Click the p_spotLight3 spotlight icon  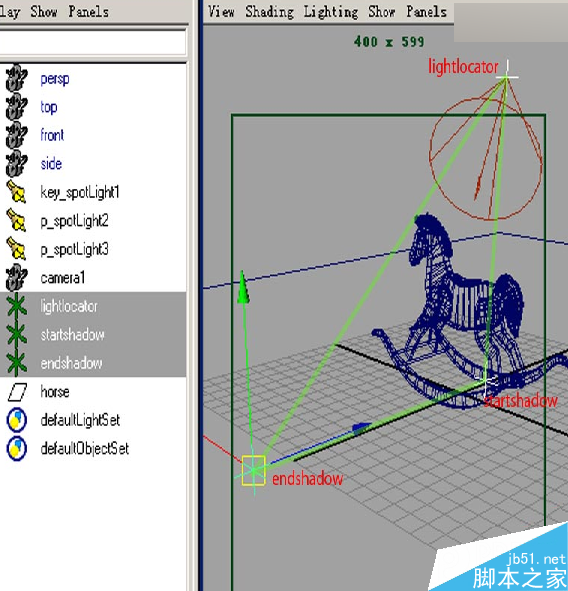click(x=16, y=249)
